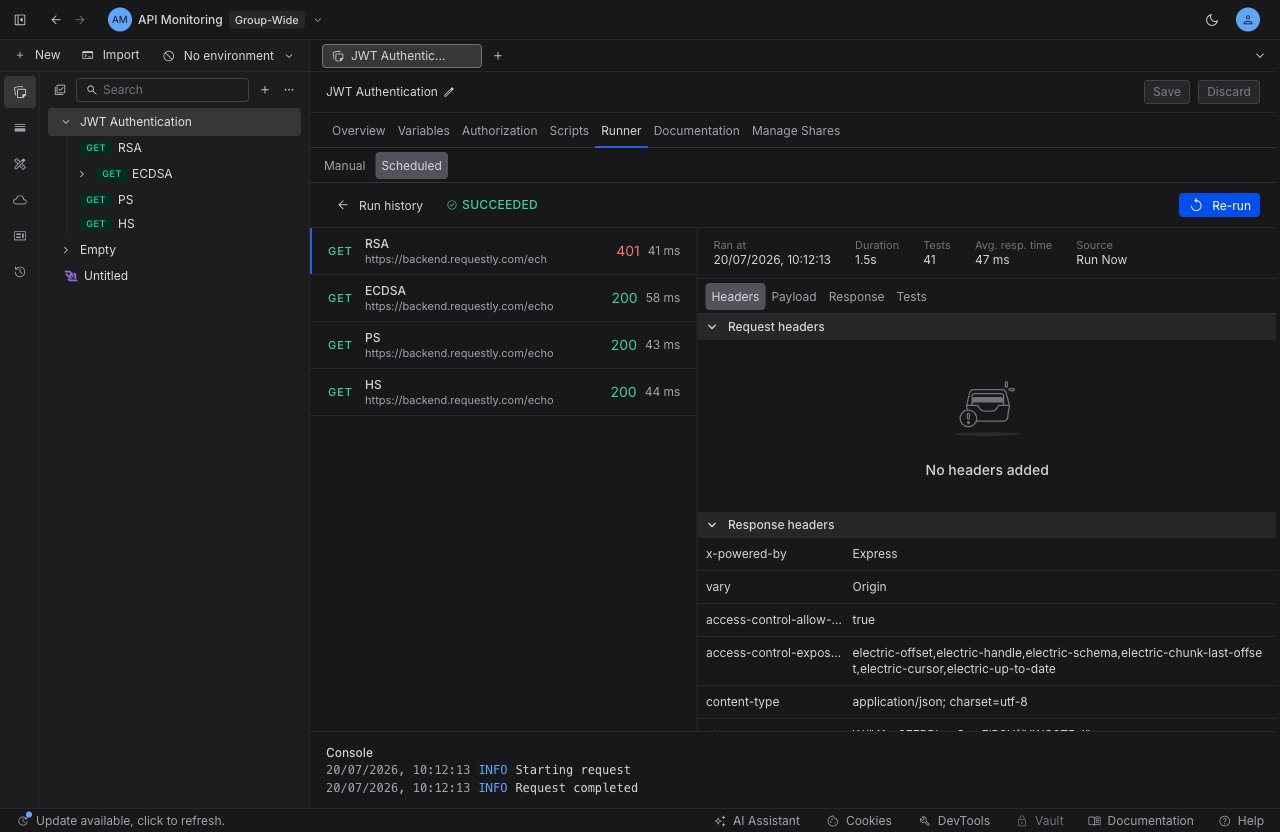Click the Save button
This screenshot has height=832, width=1280.
(x=1167, y=92)
